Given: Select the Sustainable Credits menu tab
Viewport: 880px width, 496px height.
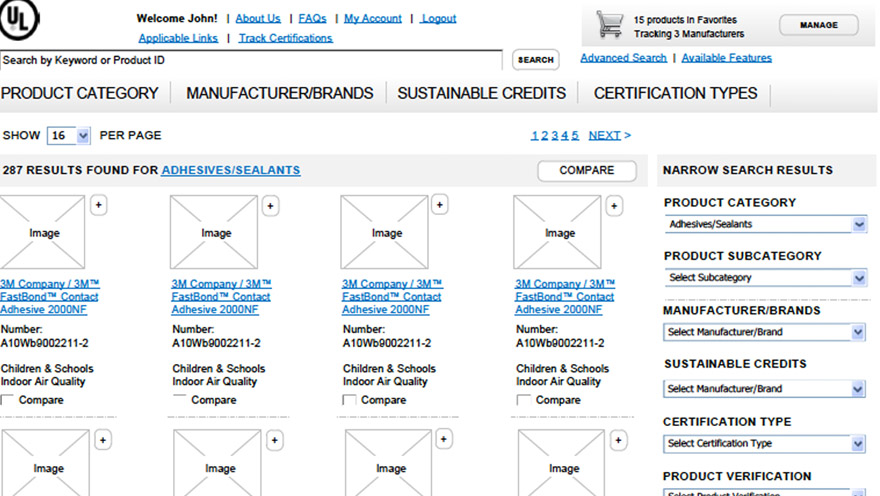Looking at the screenshot, I should tap(481, 93).
